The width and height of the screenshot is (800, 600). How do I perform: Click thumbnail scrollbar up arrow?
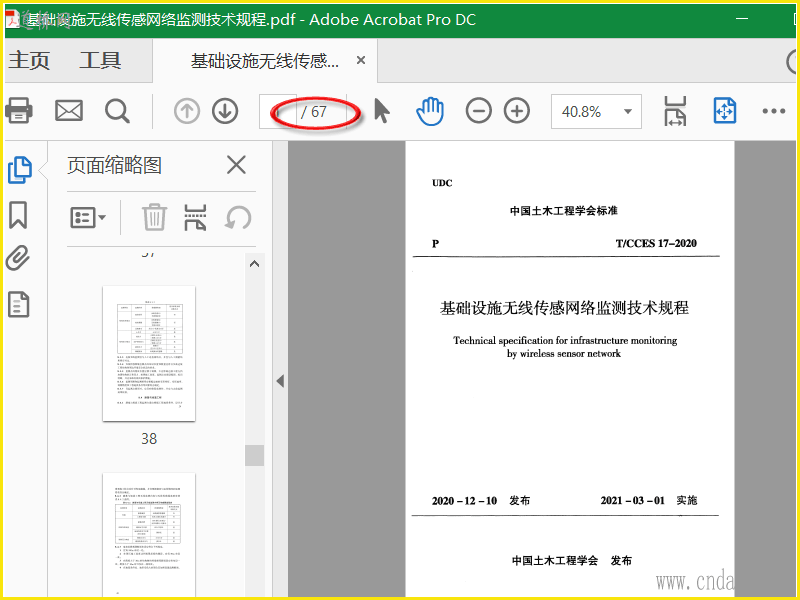[x=254, y=264]
